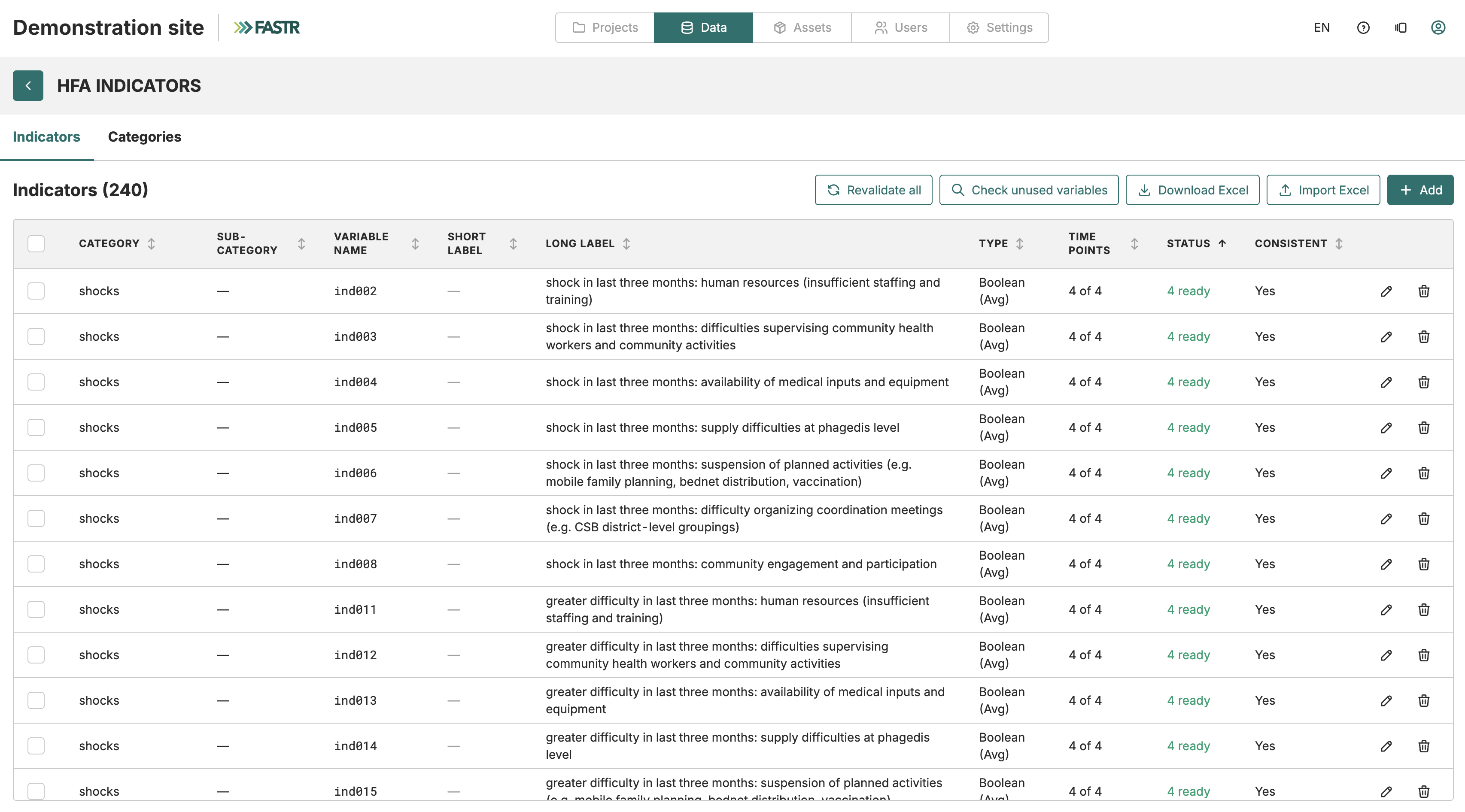Click the '4 ready' status for ind013
Viewport: 1465px width, 812px height.
(x=1188, y=700)
